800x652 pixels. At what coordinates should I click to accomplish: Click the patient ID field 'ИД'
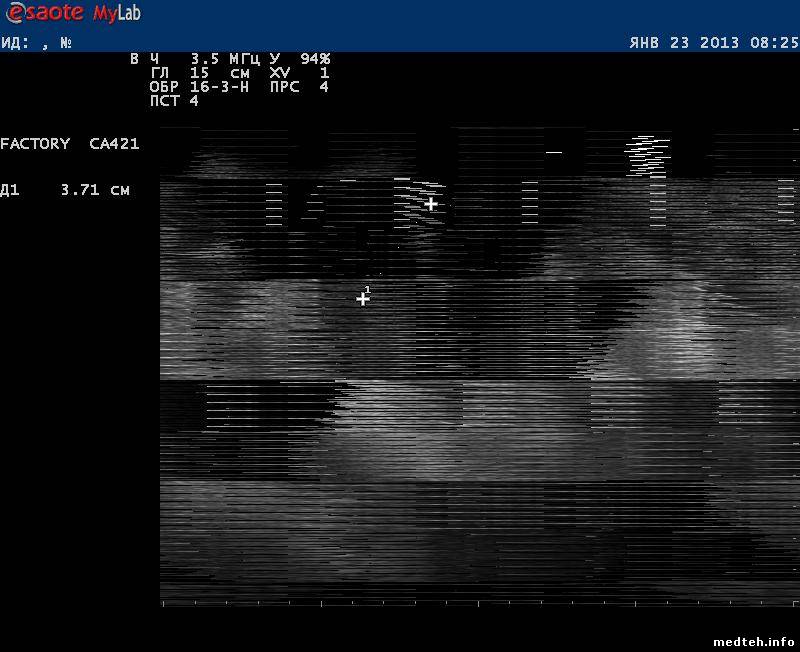pos(14,43)
